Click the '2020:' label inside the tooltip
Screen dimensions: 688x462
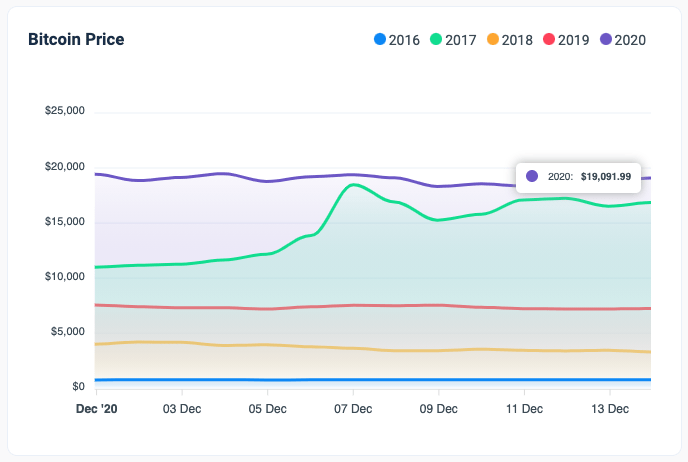point(560,176)
